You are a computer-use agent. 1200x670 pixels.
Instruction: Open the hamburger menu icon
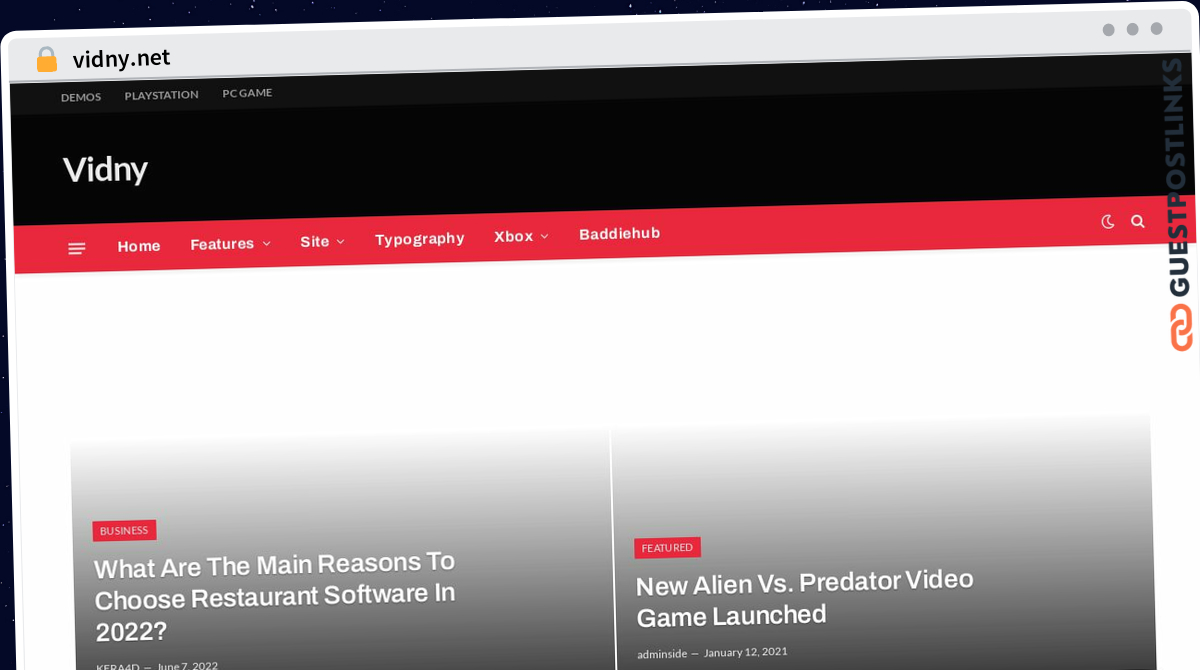click(x=77, y=248)
